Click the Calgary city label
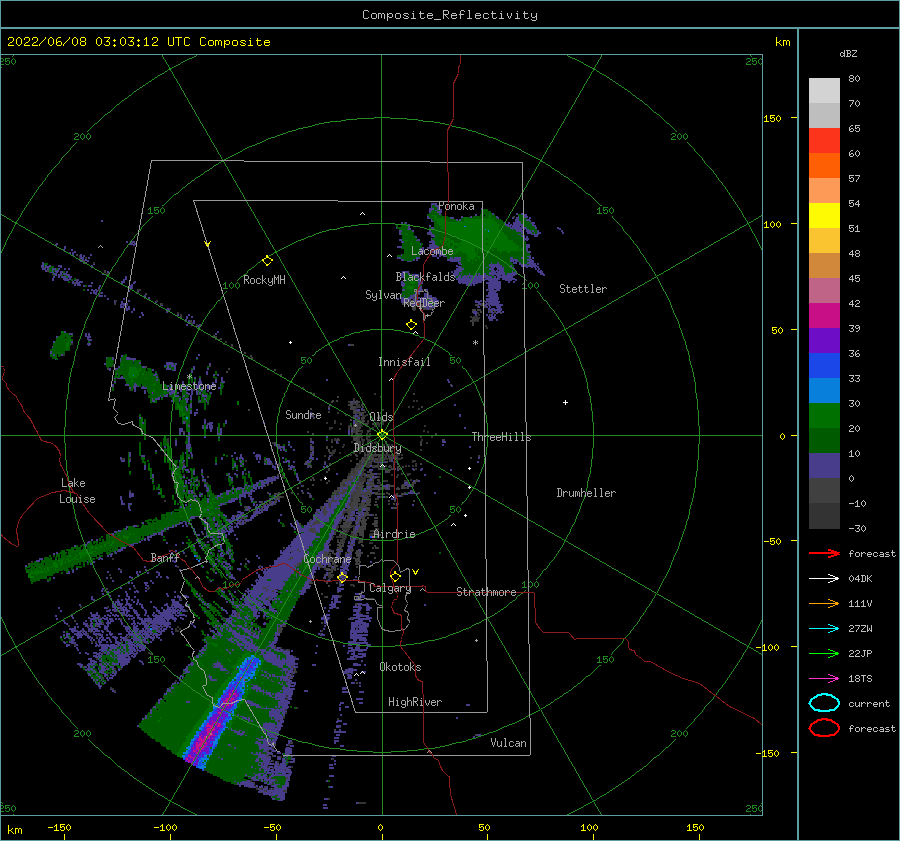The height and width of the screenshot is (841, 900). [x=390, y=588]
